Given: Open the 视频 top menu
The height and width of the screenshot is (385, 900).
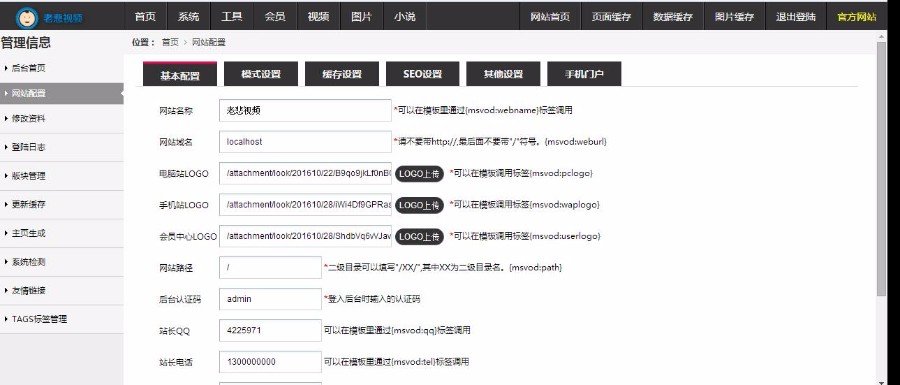Looking at the screenshot, I should point(319,17).
